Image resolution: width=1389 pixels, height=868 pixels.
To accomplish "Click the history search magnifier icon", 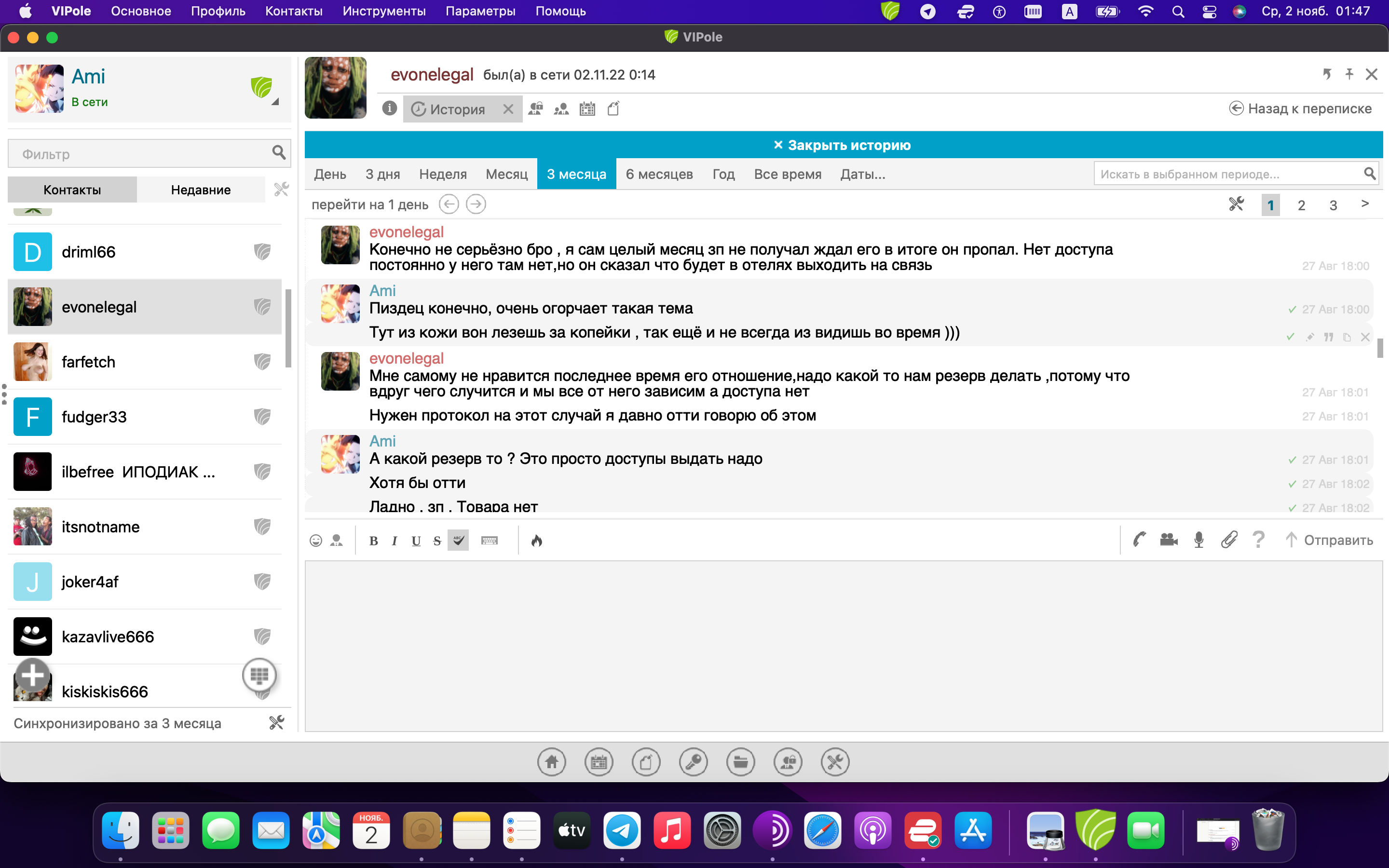I will pos(1370,174).
